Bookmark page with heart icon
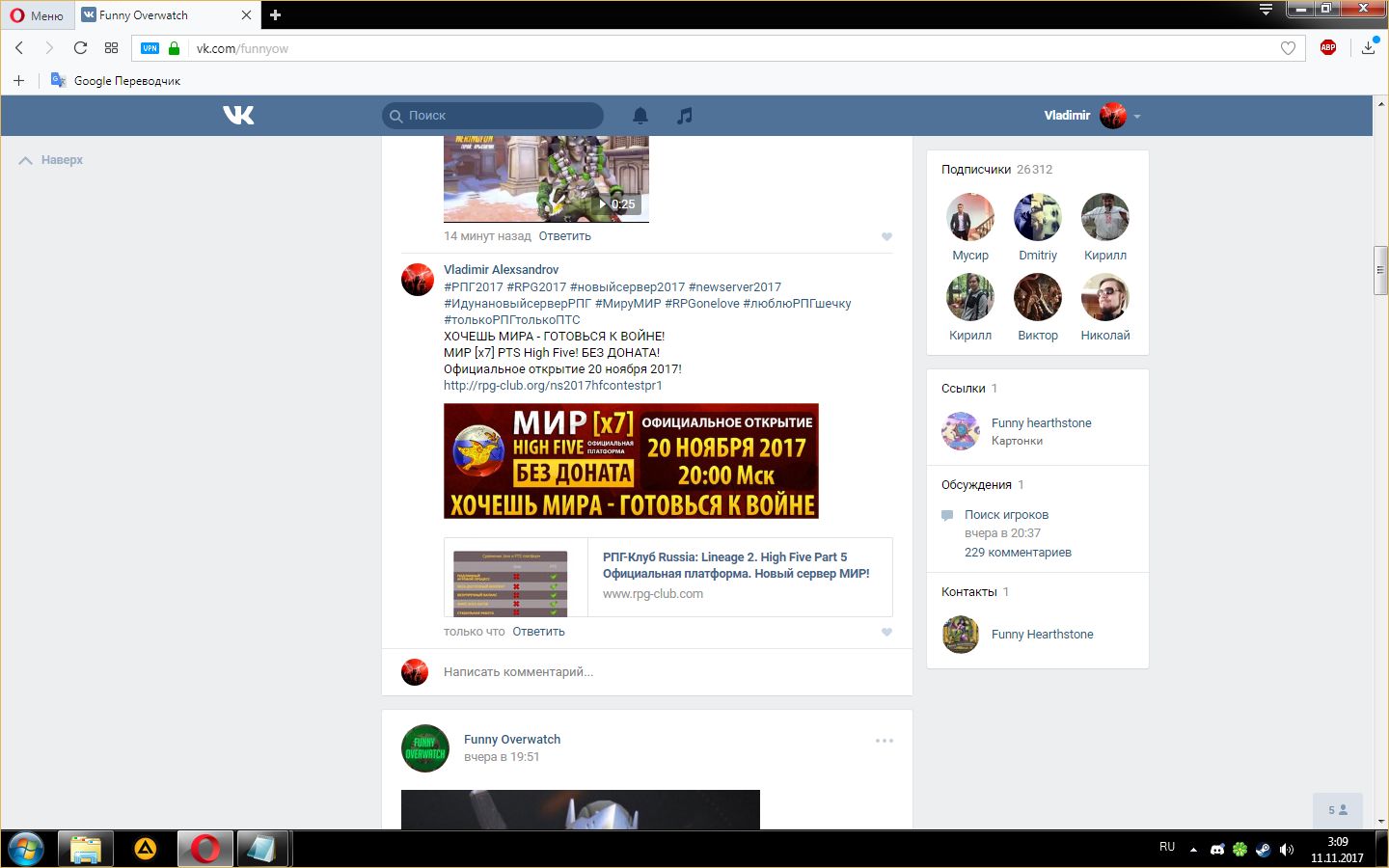 point(1288,48)
